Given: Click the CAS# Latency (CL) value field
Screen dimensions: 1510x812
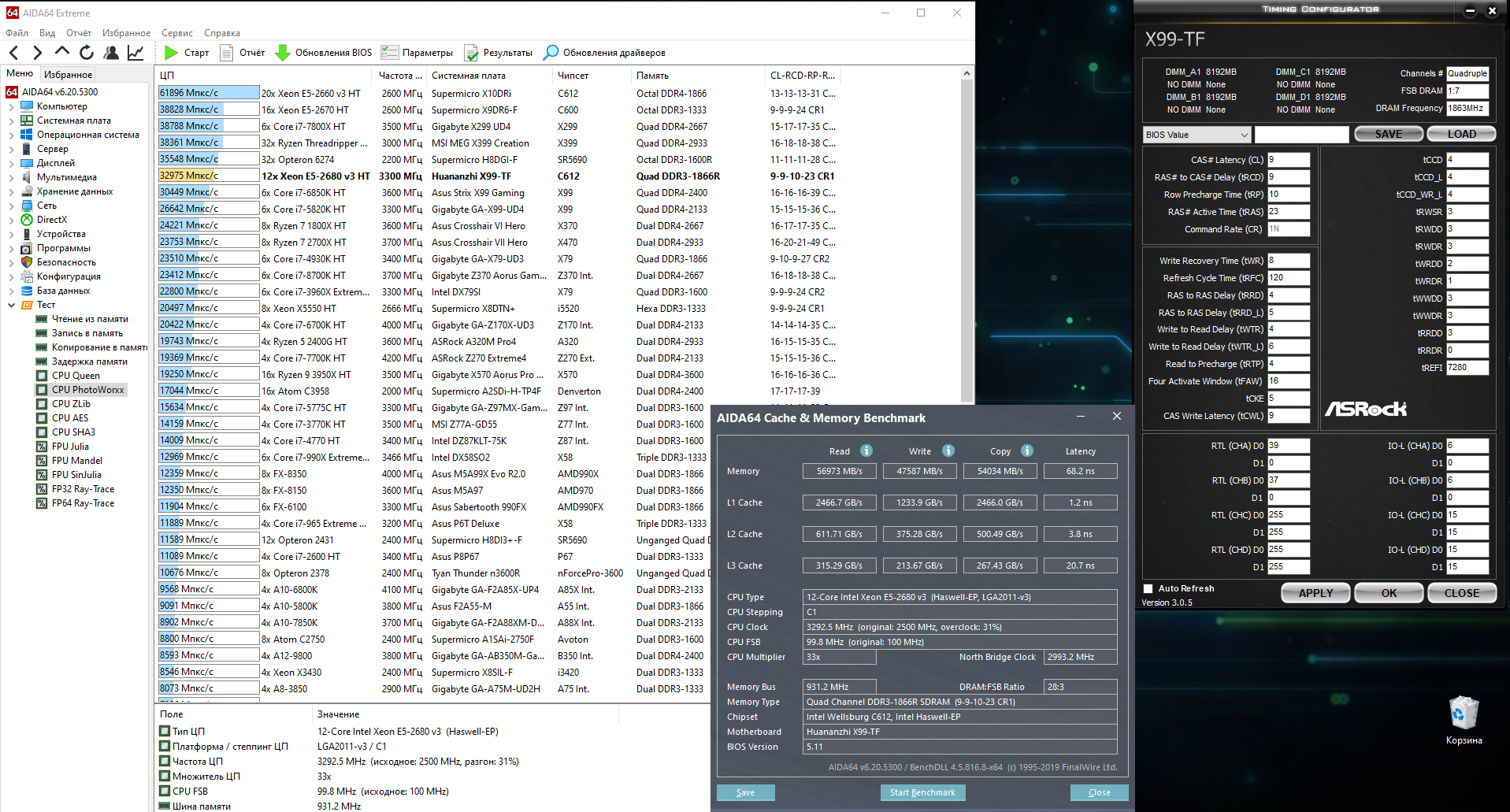Looking at the screenshot, I should (x=1288, y=160).
